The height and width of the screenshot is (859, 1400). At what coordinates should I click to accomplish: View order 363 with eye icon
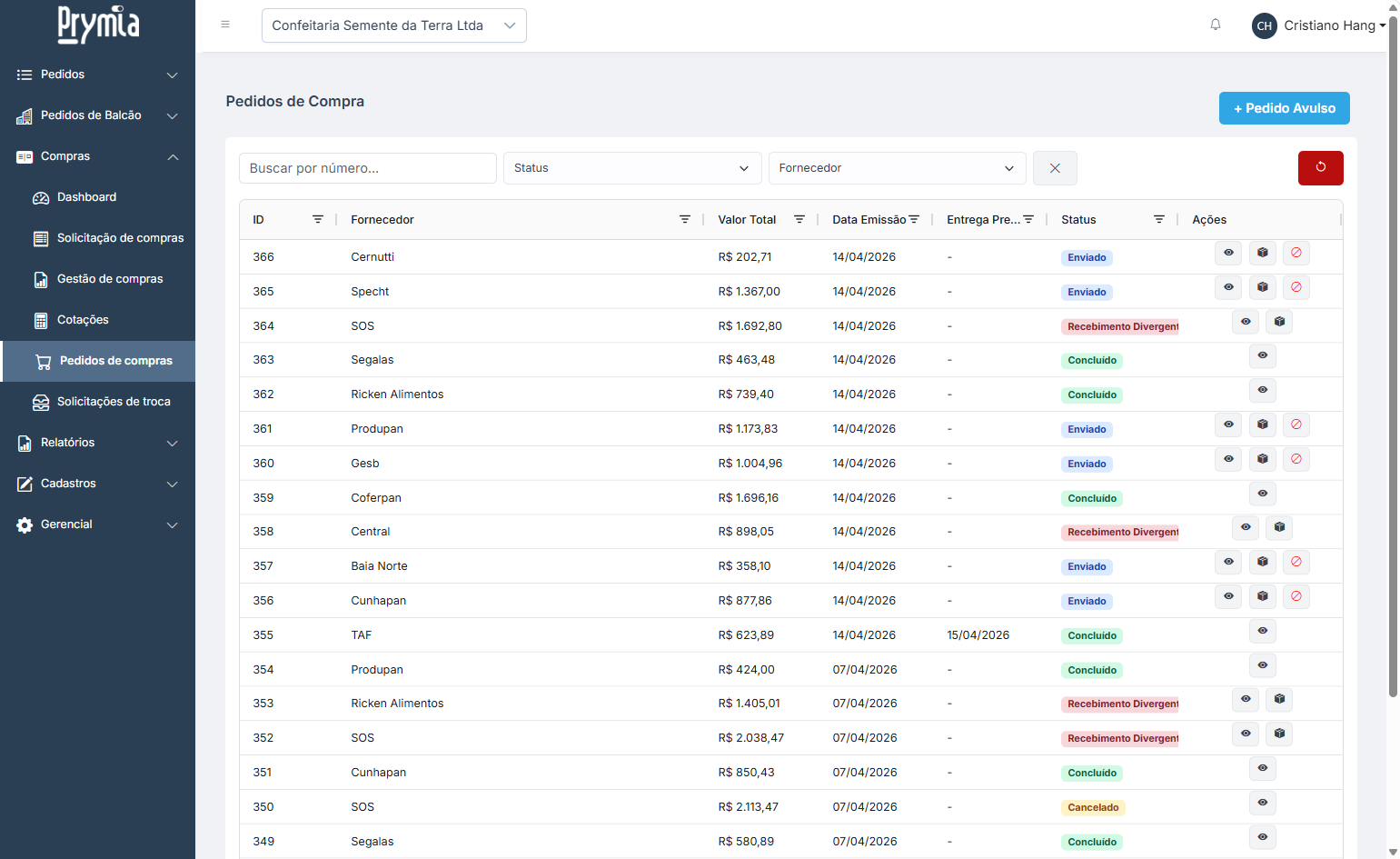coord(1262,355)
